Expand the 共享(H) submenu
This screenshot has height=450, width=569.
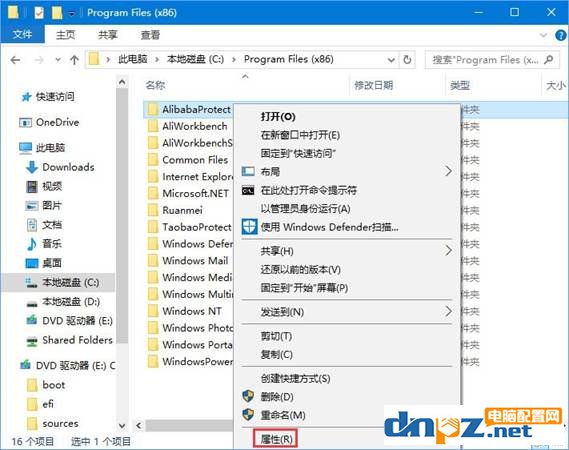[x=348, y=251]
